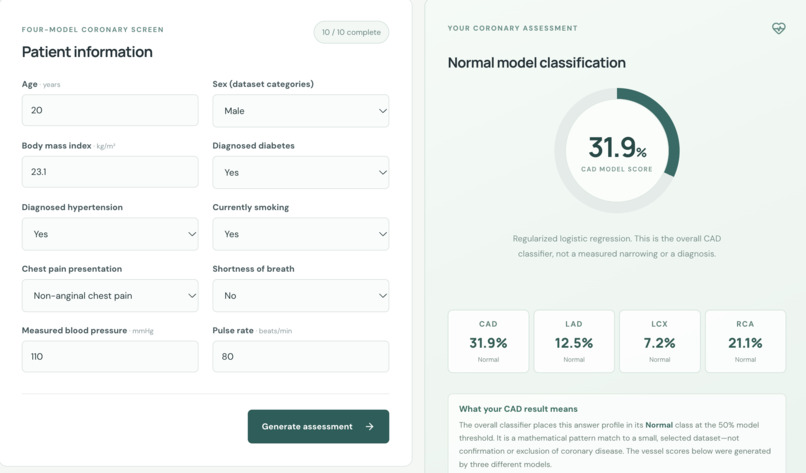Open the Shortness of breath dropdown

(x=301, y=296)
